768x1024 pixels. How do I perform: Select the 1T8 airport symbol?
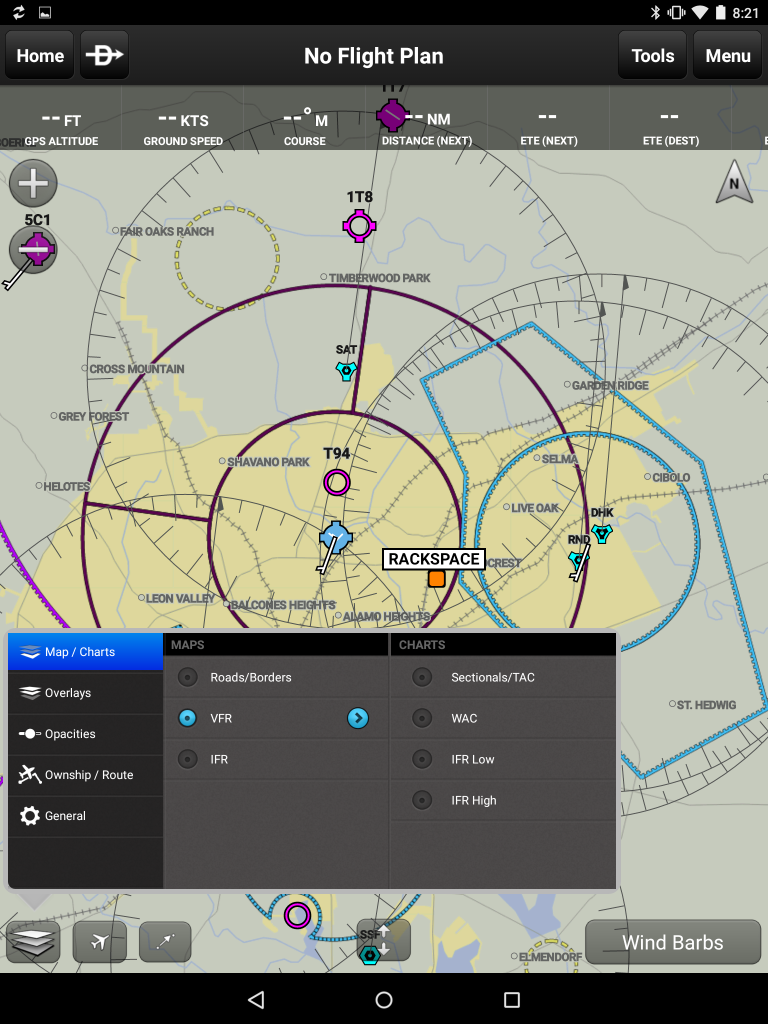tap(359, 226)
